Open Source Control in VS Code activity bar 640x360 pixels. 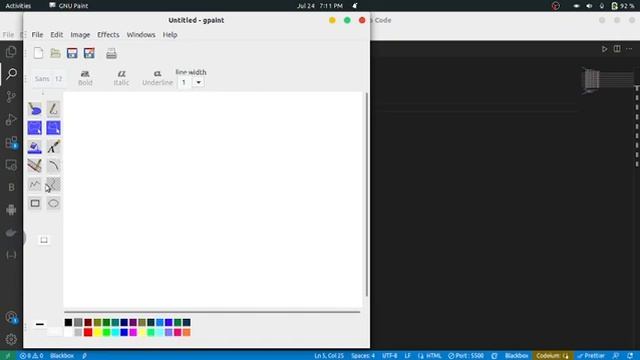click(x=11, y=97)
